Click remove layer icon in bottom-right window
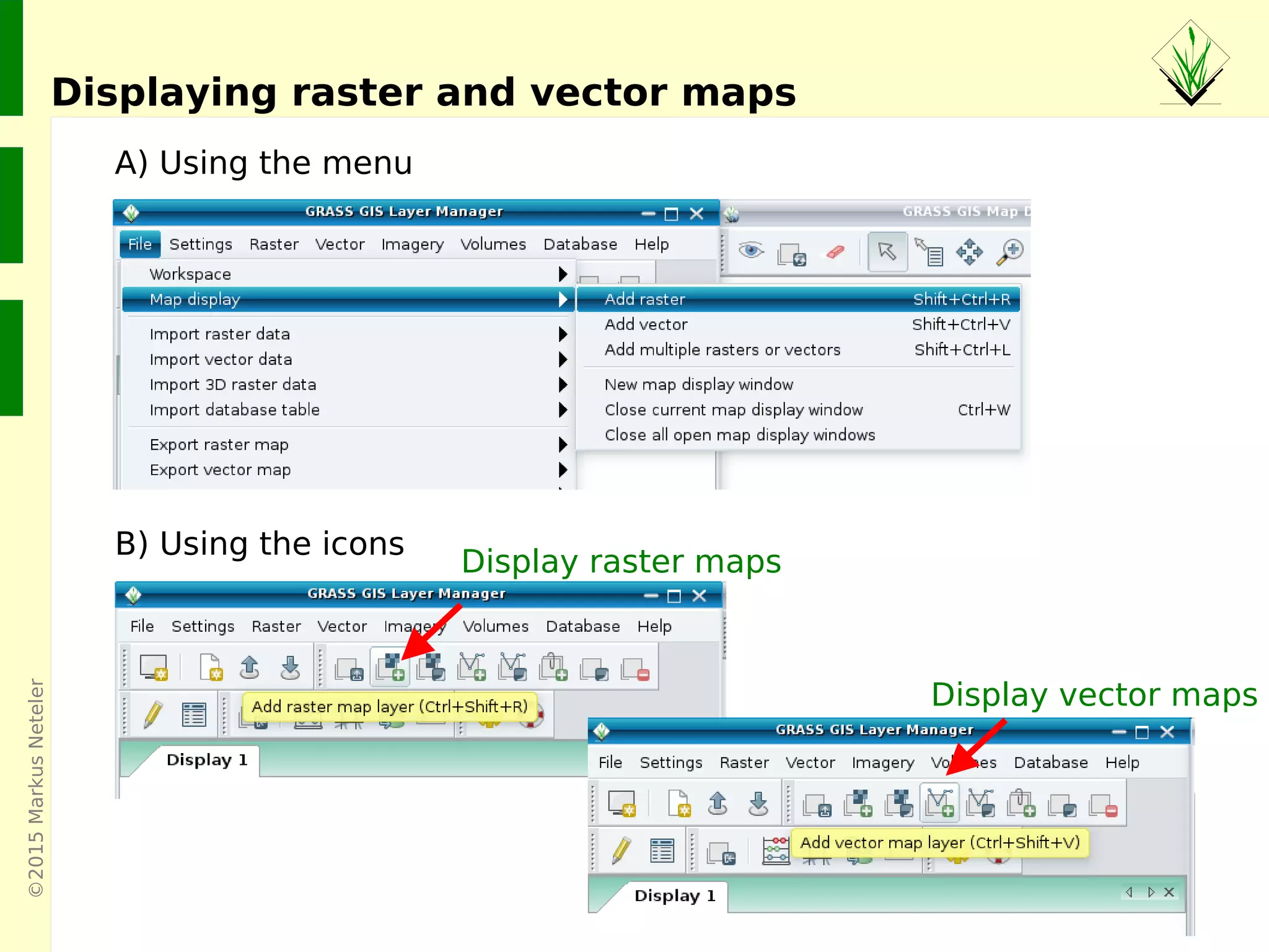The image size is (1269, 952). pyautogui.click(x=1104, y=805)
